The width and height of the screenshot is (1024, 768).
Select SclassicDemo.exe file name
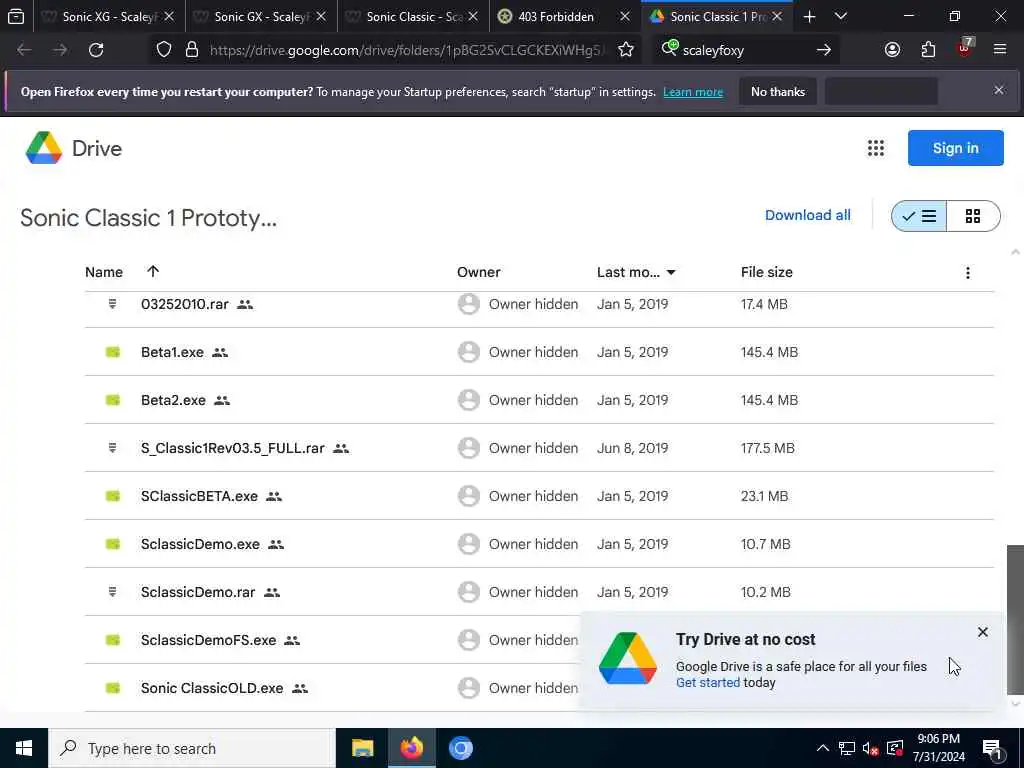click(200, 544)
